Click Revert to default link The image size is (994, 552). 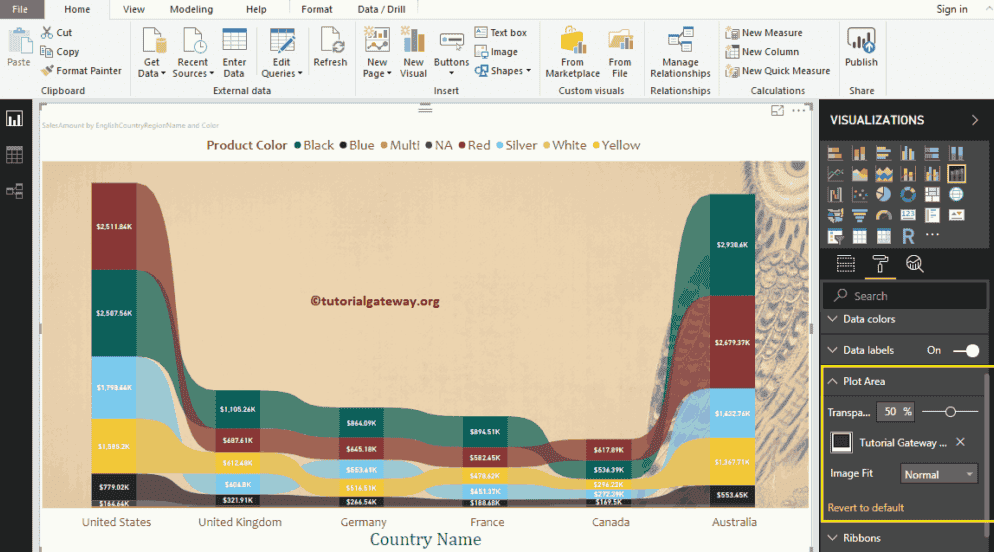[x=866, y=508]
